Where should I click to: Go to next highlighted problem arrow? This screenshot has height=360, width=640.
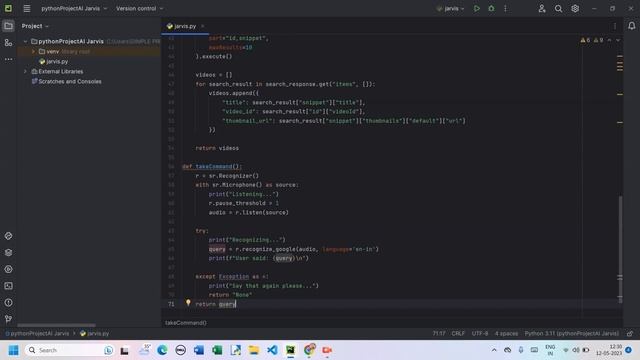pyautogui.click(x=618, y=40)
